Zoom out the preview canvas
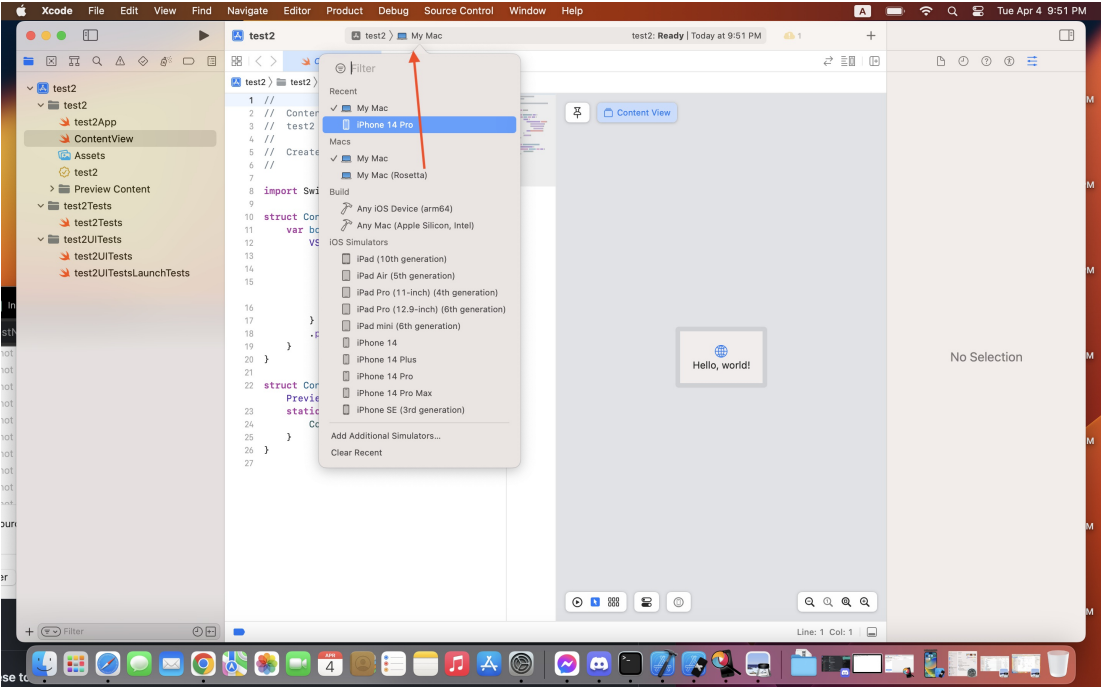 coord(810,602)
